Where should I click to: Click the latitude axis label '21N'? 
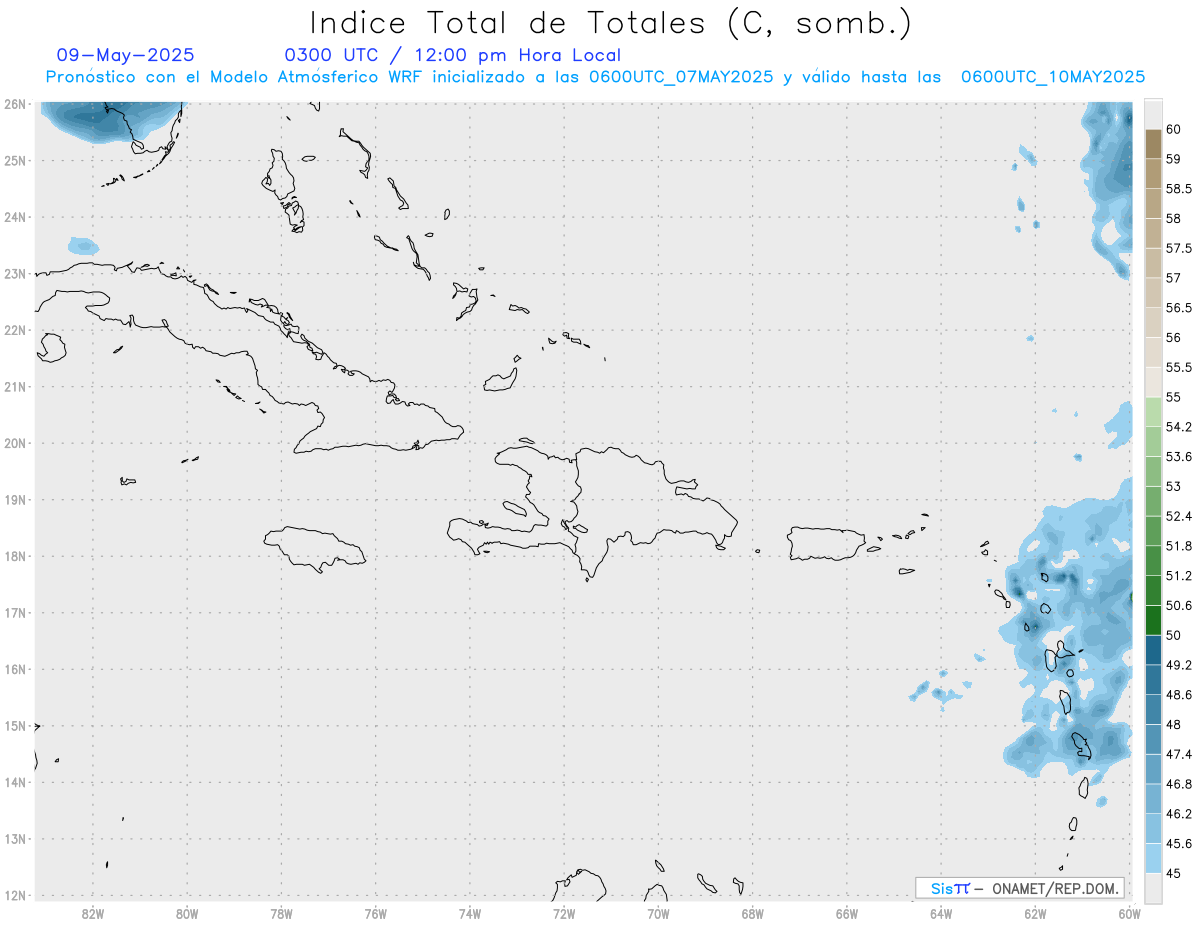(x=14, y=387)
